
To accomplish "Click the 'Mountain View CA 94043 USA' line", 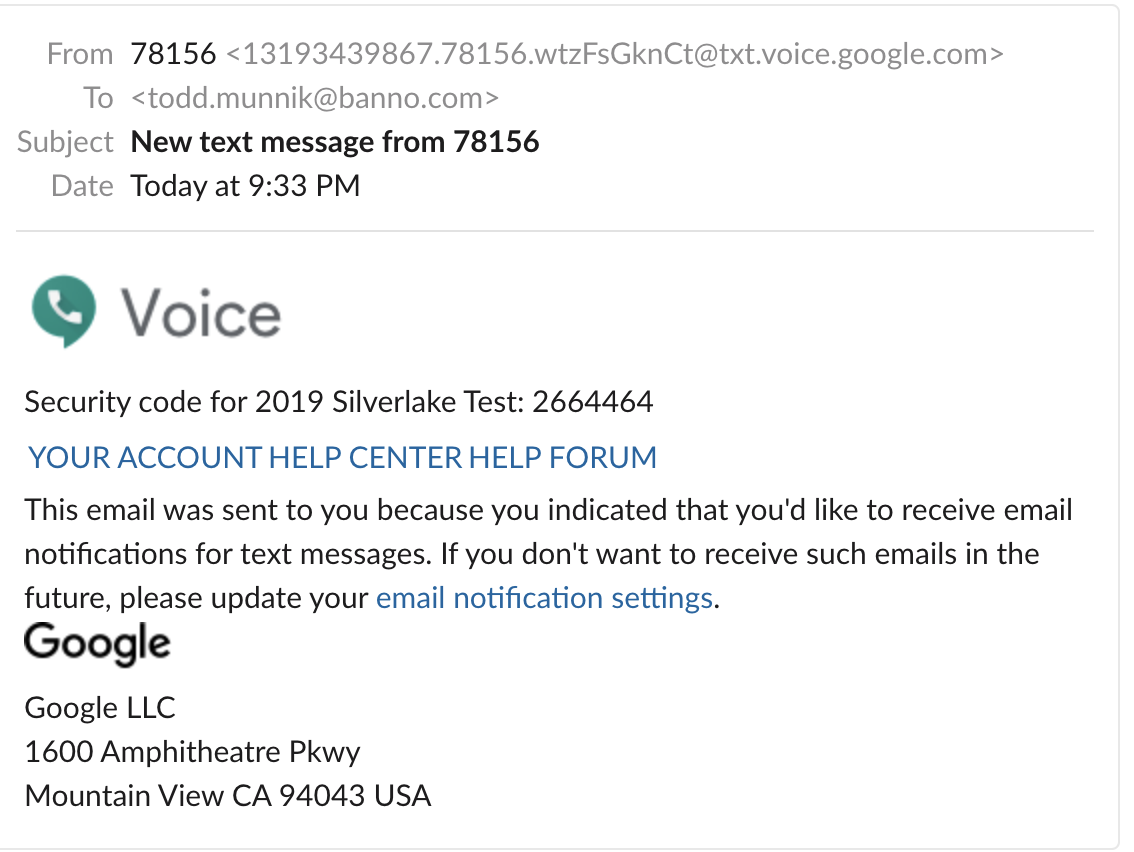I will (228, 796).
